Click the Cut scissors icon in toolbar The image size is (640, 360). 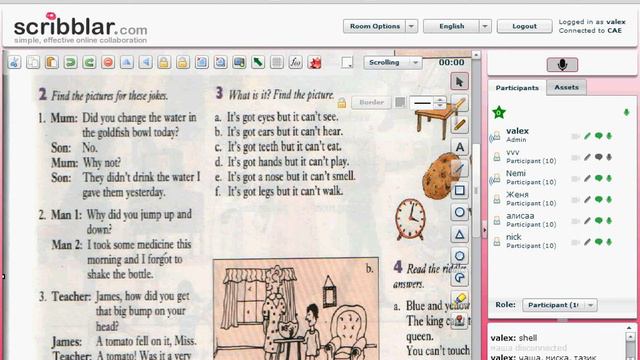(x=14, y=62)
